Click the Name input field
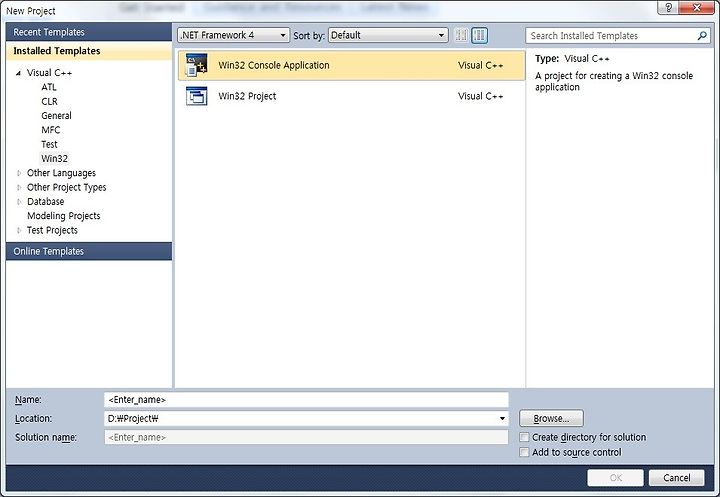Viewport: 720px width, 497px height. tap(306, 400)
